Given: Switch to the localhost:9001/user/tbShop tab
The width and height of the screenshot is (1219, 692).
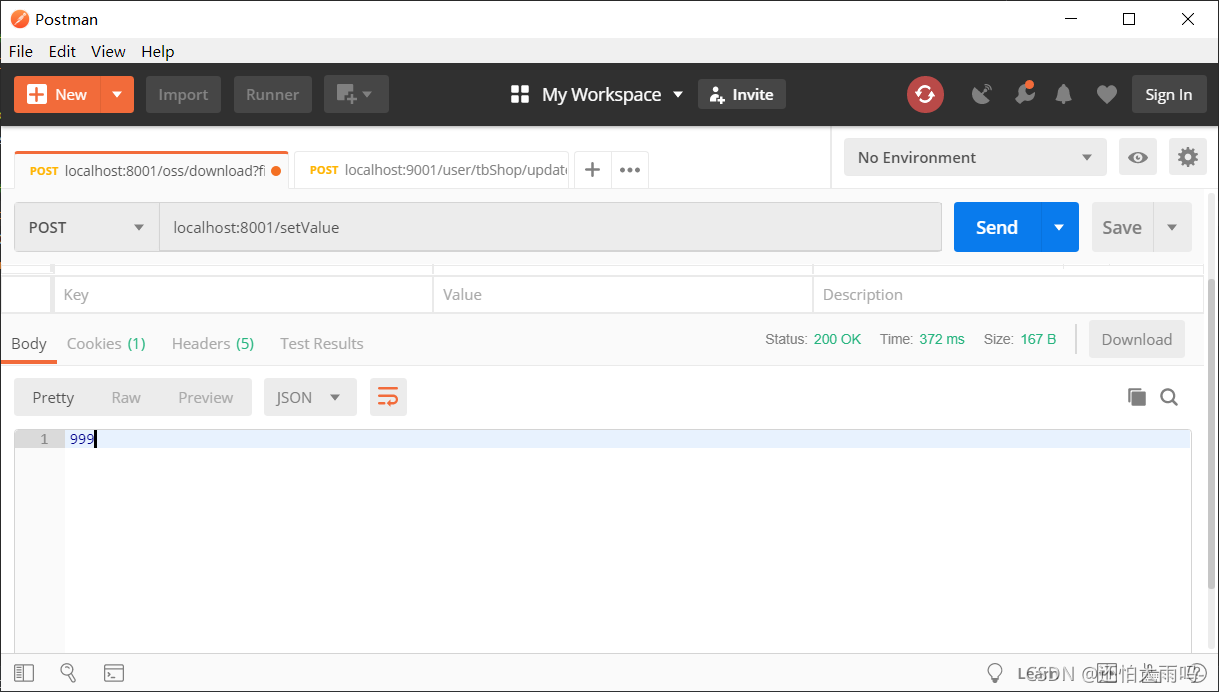Looking at the screenshot, I should [x=432, y=170].
